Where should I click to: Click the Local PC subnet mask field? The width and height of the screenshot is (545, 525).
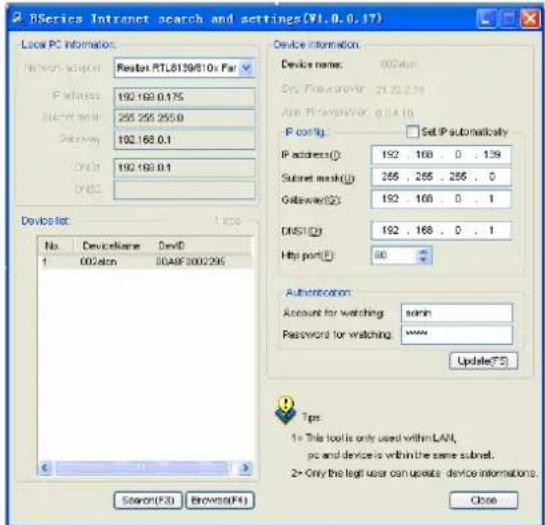click(x=184, y=118)
